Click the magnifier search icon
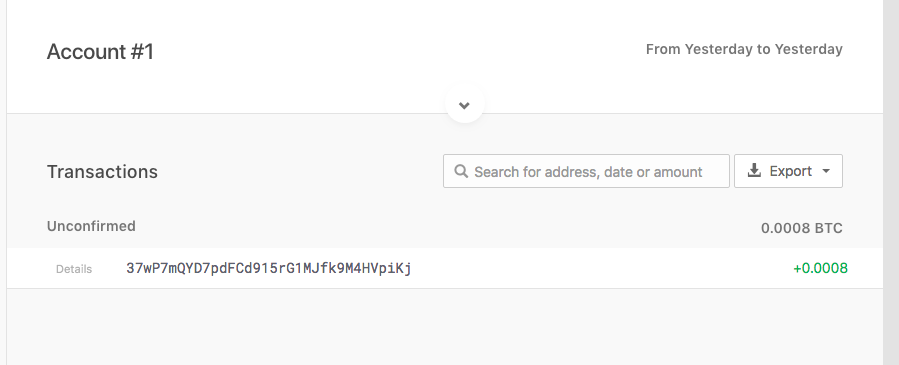This screenshot has width=899, height=365. click(461, 171)
